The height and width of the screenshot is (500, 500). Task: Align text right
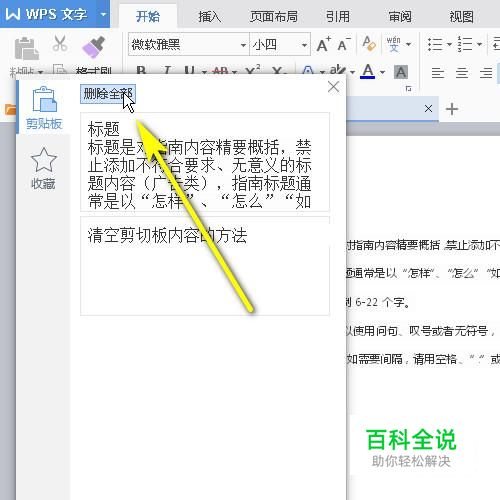(x=486, y=73)
